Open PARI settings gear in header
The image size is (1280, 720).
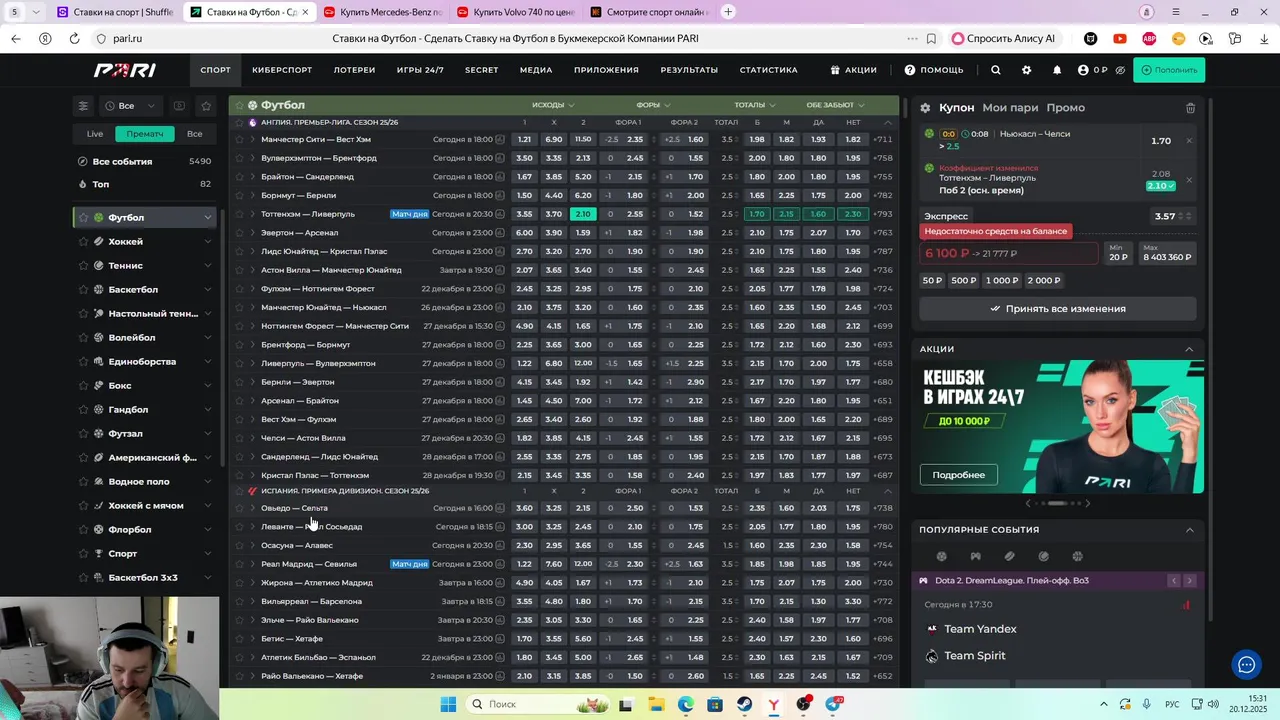click(x=1026, y=70)
